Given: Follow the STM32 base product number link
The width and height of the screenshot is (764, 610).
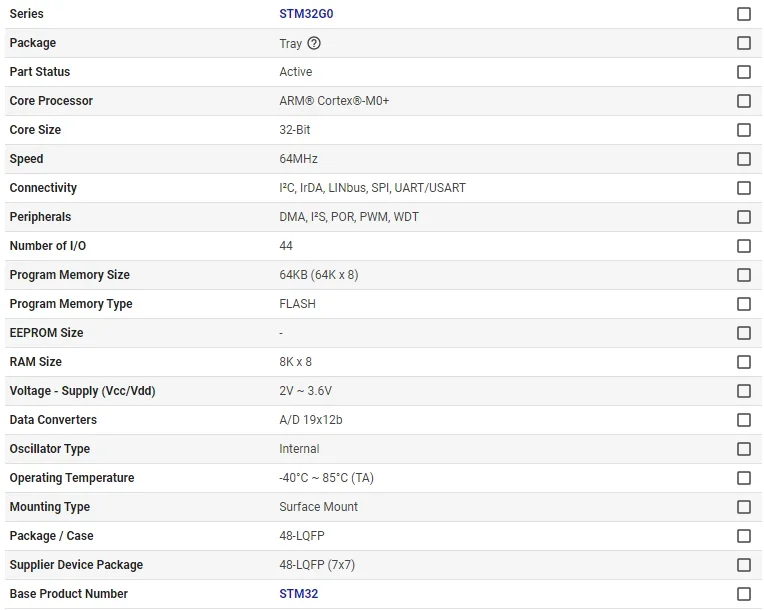Looking at the screenshot, I should coord(298,593).
